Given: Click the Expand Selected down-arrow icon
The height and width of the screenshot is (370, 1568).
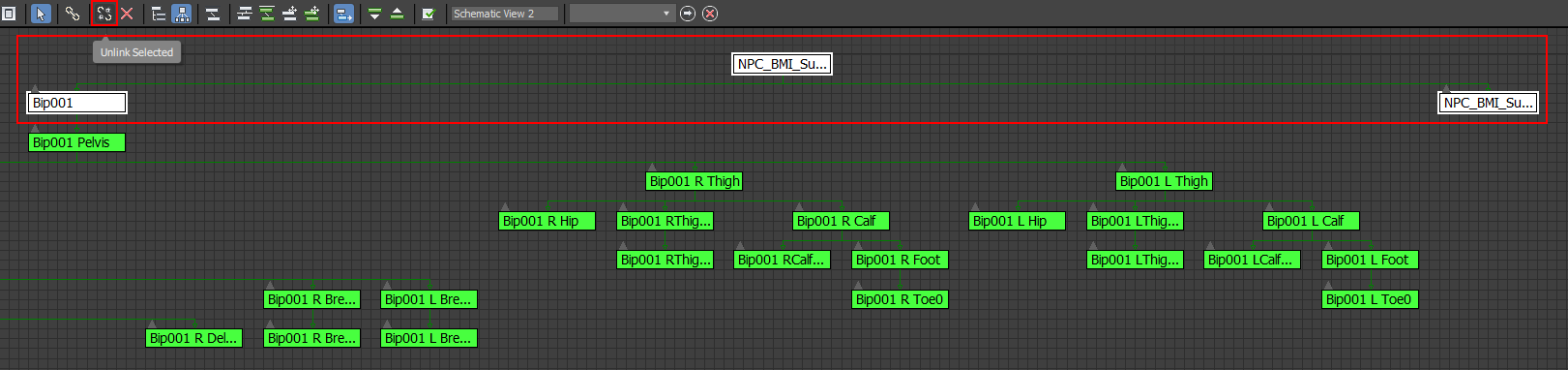Looking at the screenshot, I should (374, 14).
